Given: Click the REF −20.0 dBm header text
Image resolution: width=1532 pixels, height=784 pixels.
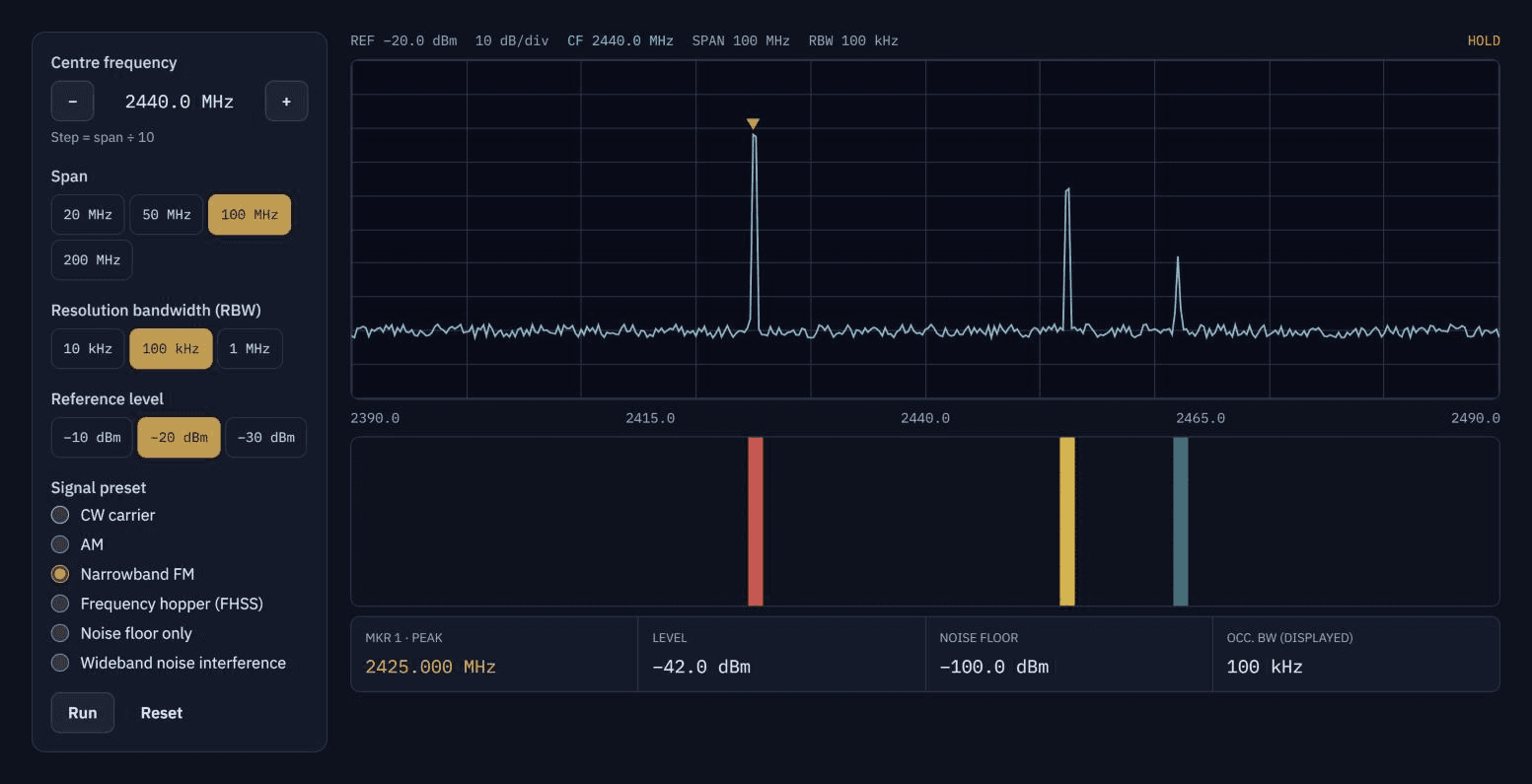Looking at the screenshot, I should point(403,40).
